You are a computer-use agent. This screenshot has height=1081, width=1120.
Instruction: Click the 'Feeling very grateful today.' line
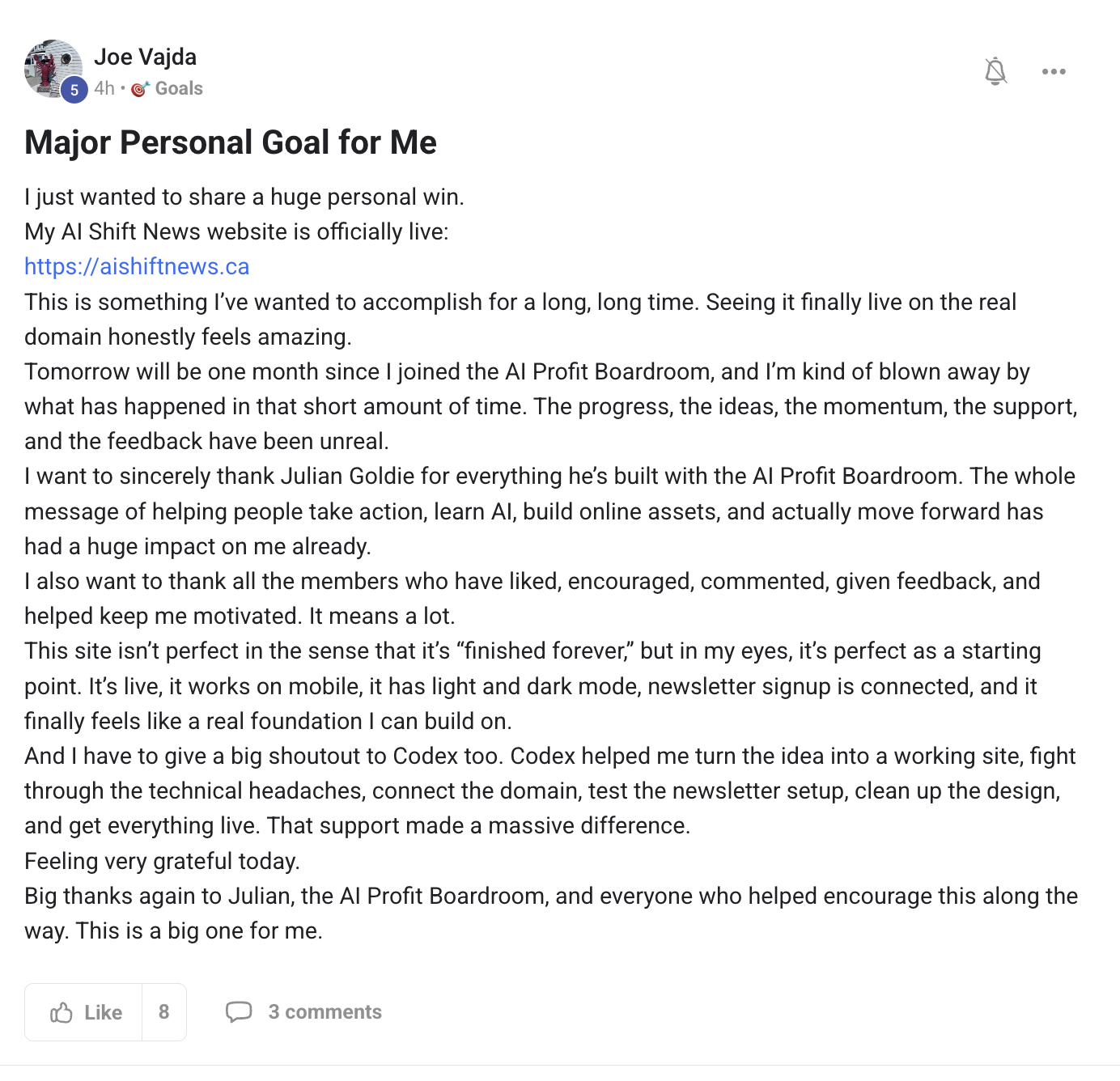[x=162, y=860]
